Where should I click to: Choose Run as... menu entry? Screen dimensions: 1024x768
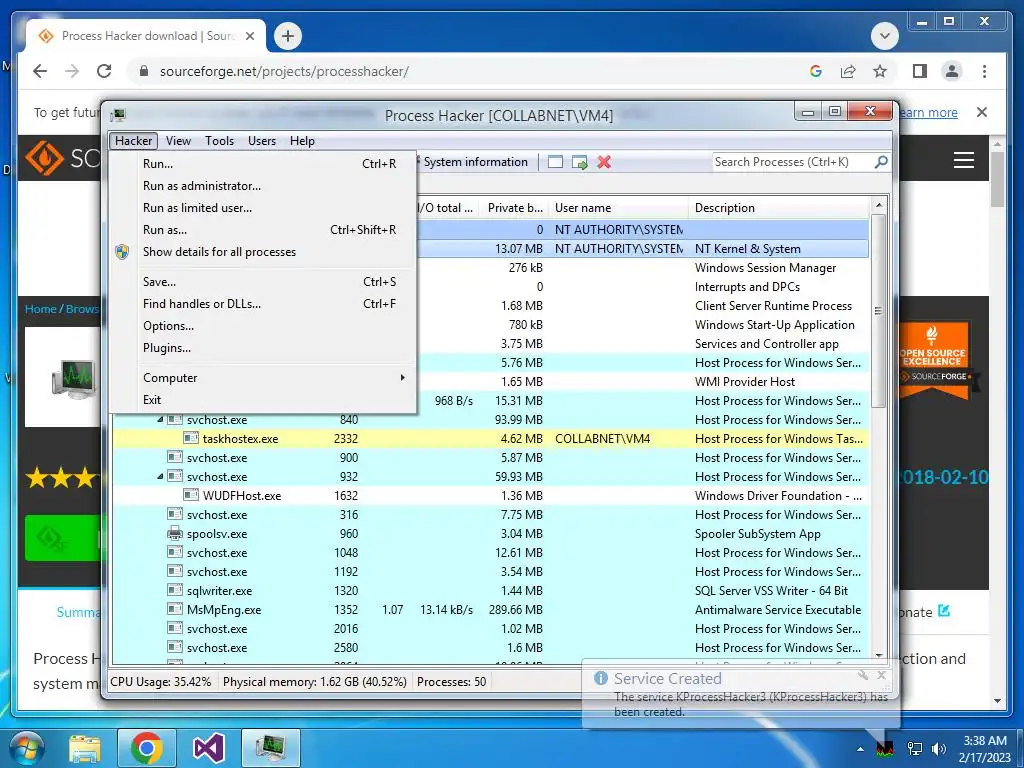point(264,230)
